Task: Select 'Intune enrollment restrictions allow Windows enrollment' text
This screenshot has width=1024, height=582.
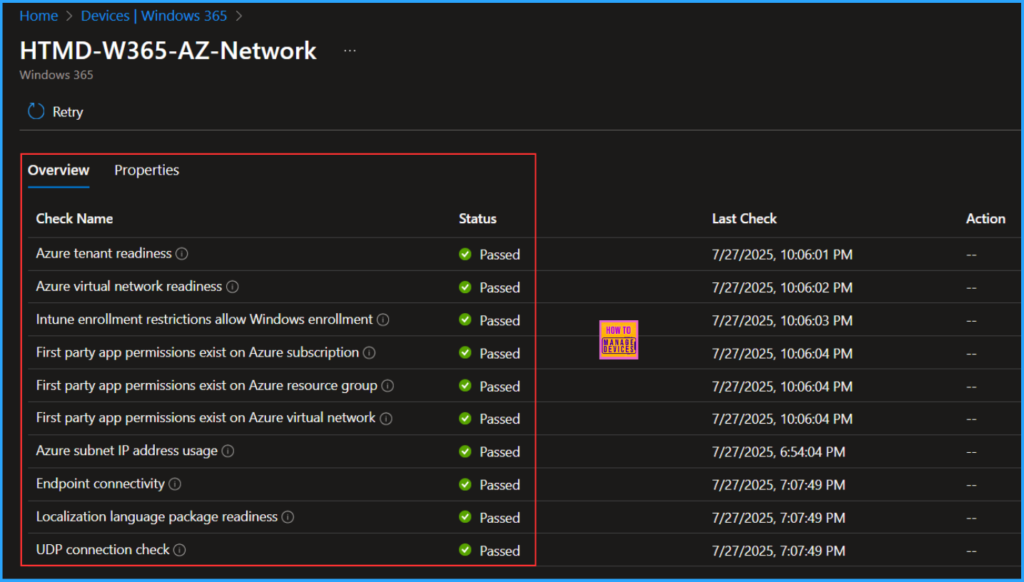Action: pyautogui.click(x=204, y=319)
